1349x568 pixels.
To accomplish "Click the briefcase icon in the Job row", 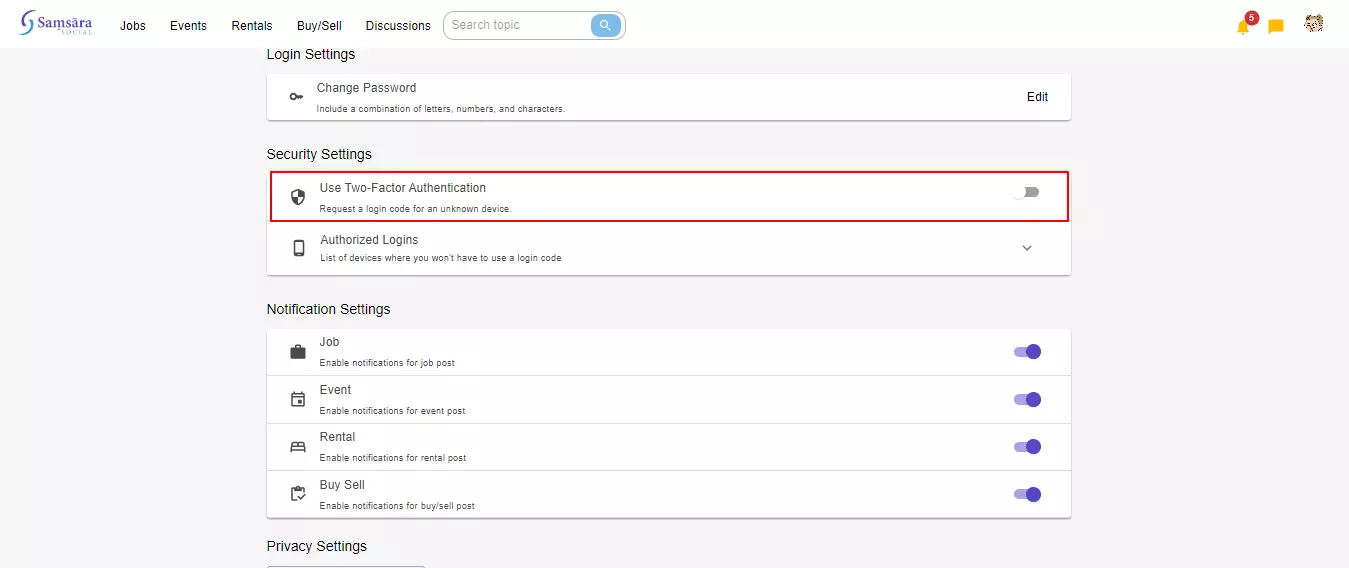I will 298,352.
